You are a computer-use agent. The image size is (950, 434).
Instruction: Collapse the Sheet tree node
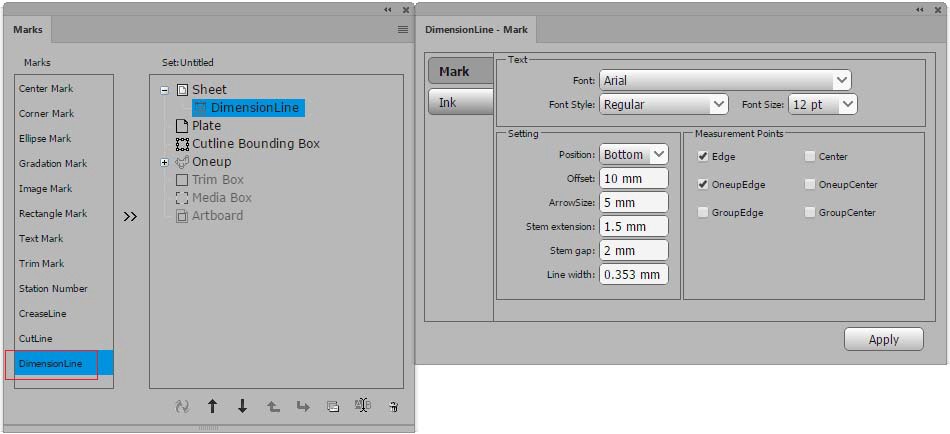164,90
